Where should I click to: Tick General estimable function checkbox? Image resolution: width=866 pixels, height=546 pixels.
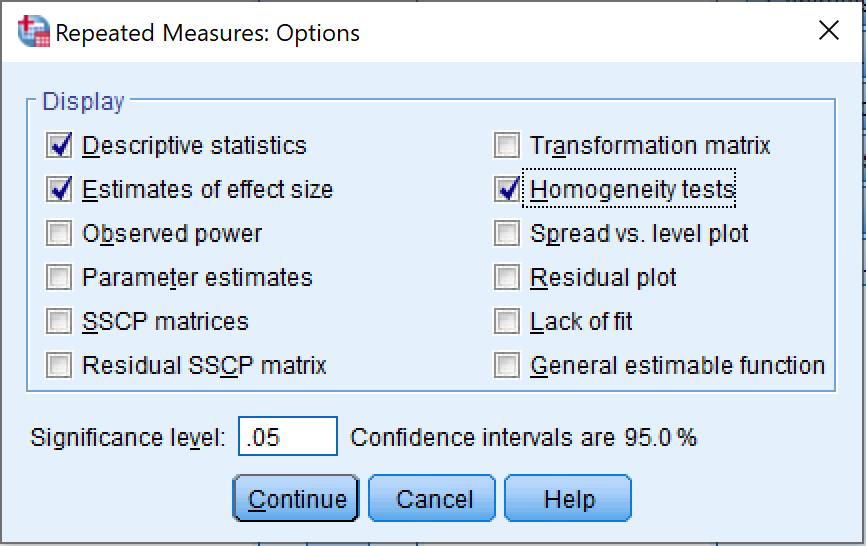click(508, 366)
